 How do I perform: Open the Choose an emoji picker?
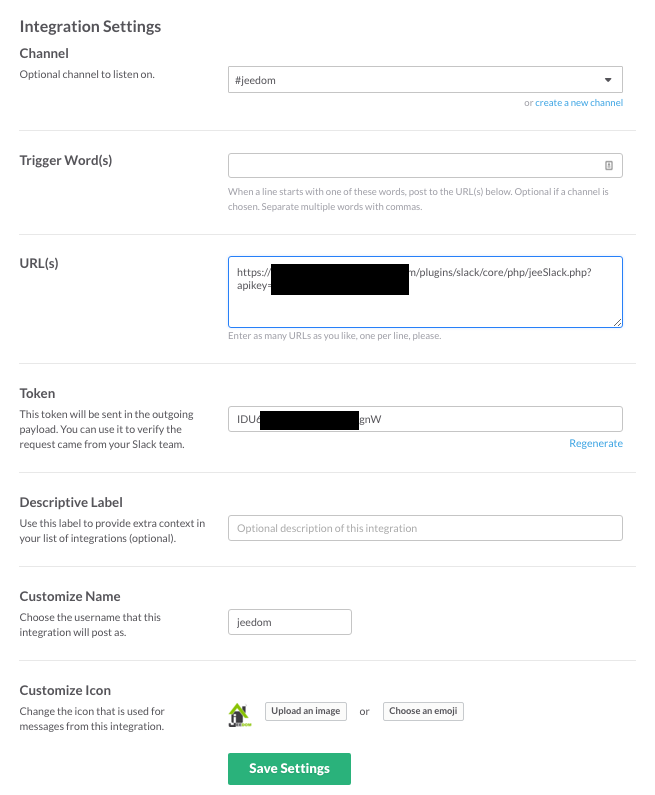pos(423,711)
